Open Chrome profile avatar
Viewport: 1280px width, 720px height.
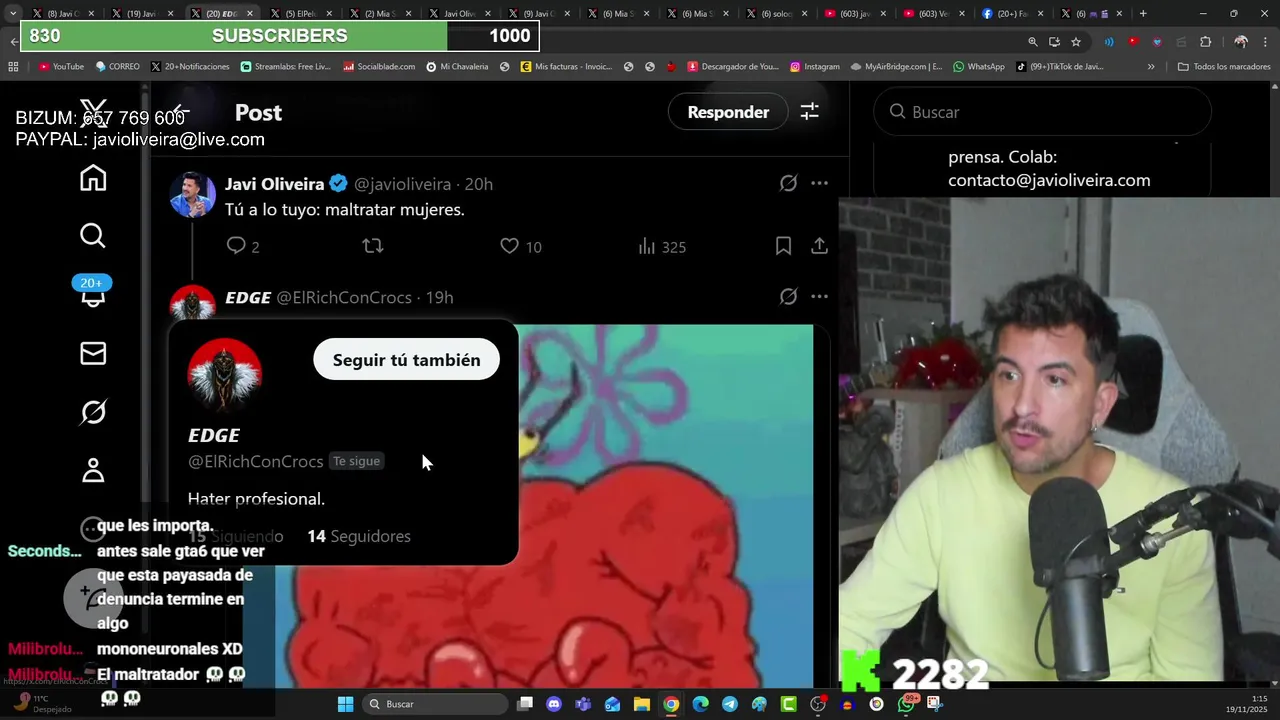[1241, 42]
